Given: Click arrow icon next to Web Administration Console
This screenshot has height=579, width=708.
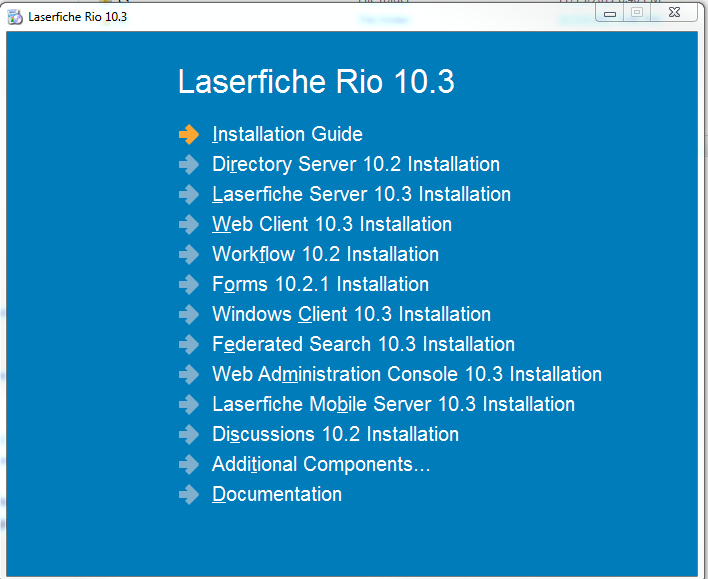Looking at the screenshot, I should (189, 374).
